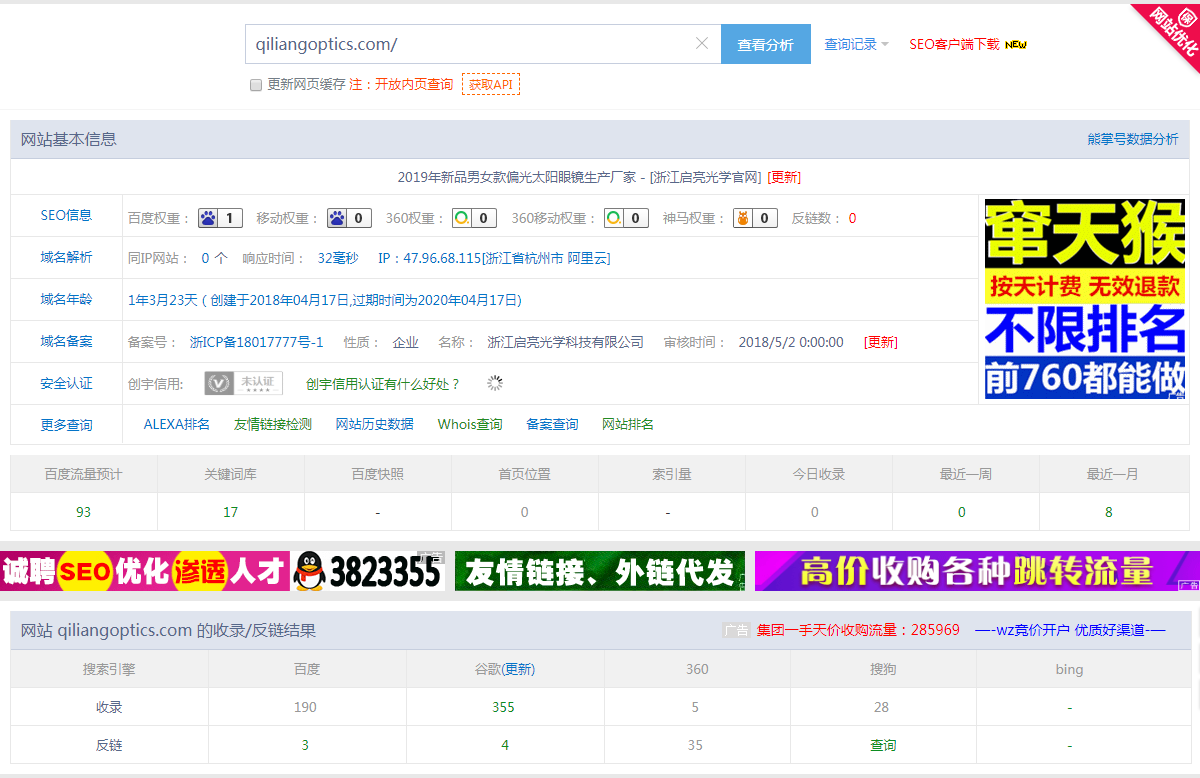The image size is (1200, 778).
Task: Open Whois查询 link
Action: coord(470,424)
